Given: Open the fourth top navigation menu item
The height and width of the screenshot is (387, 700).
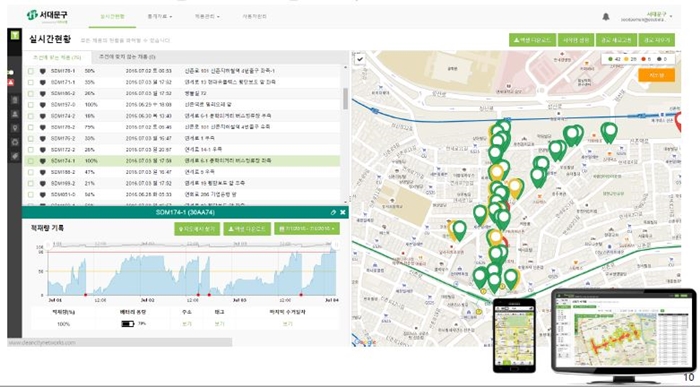Looking at the screenshot, I should click(x=254, y=17).
